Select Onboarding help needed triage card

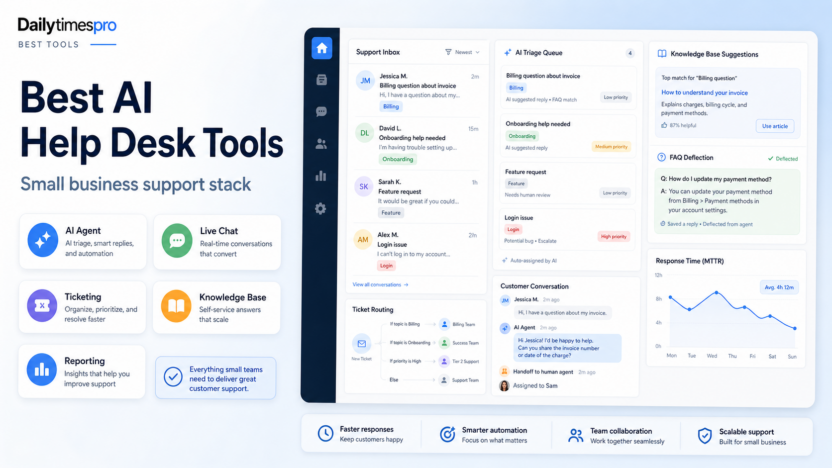[568, 136]
